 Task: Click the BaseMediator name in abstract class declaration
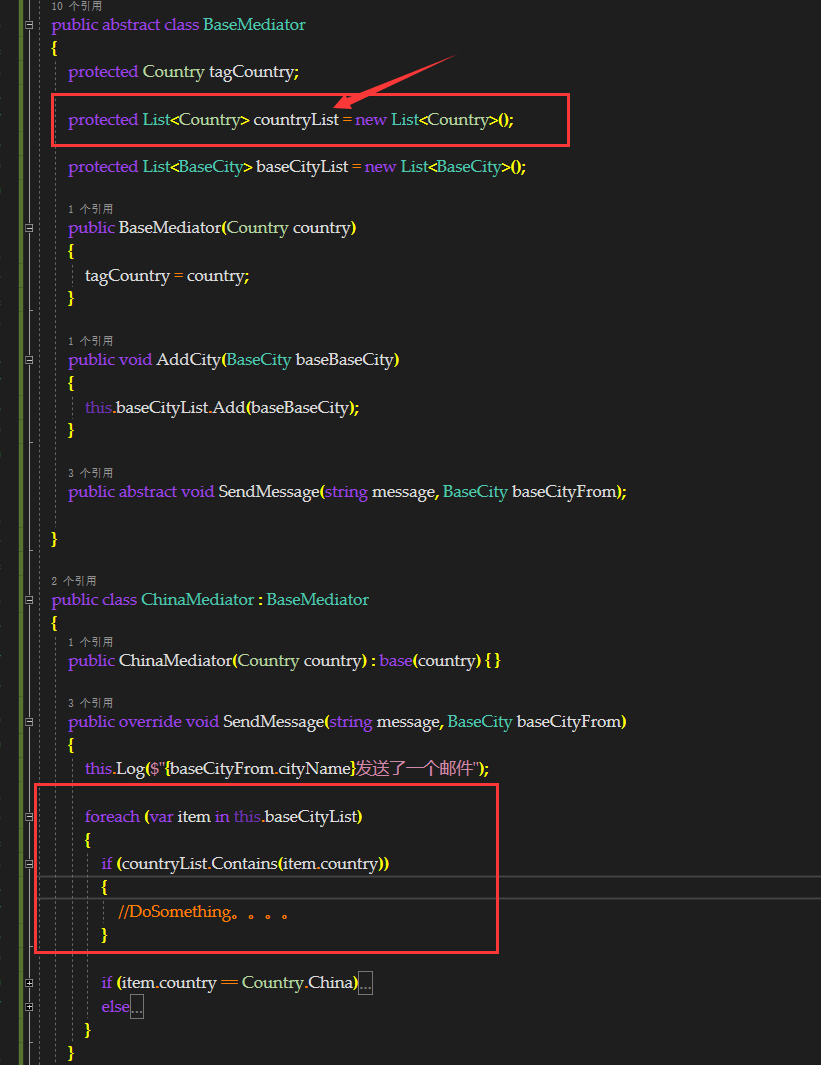254,24
